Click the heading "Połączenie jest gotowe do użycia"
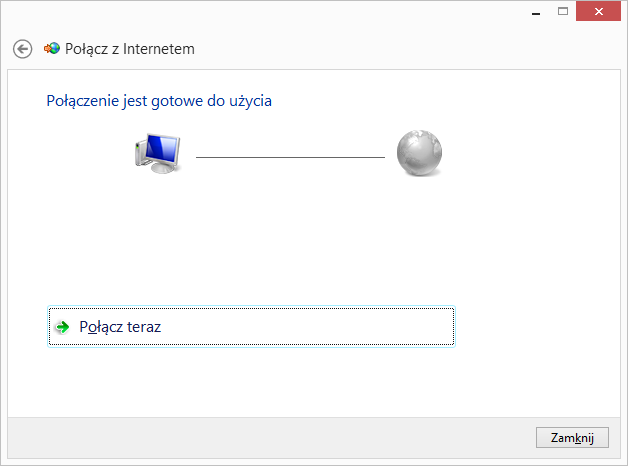Screen dimensions: 628x466 click(159, 100)
